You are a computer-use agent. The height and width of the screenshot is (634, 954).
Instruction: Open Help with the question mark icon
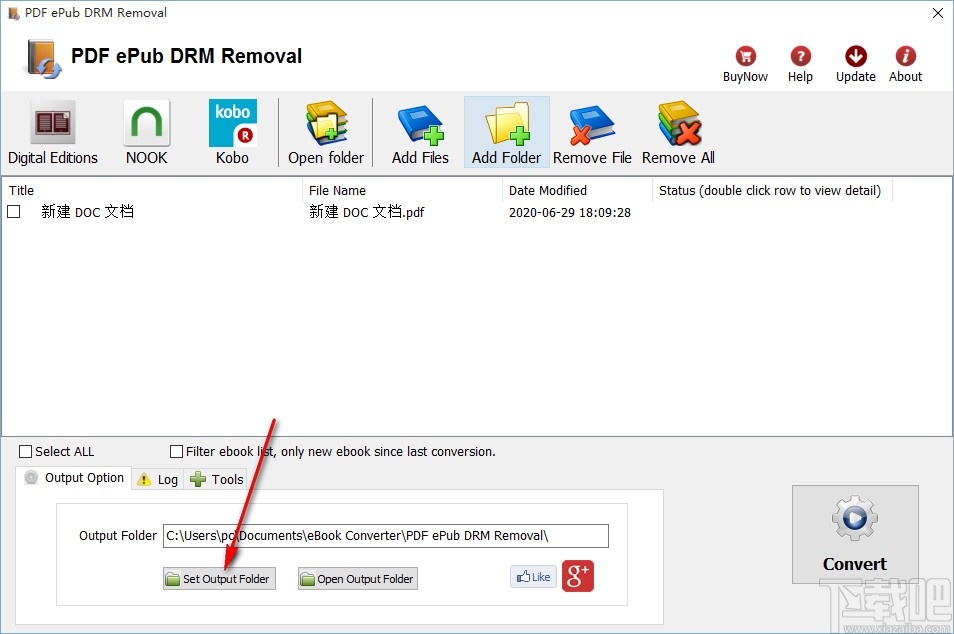(800, 64)
